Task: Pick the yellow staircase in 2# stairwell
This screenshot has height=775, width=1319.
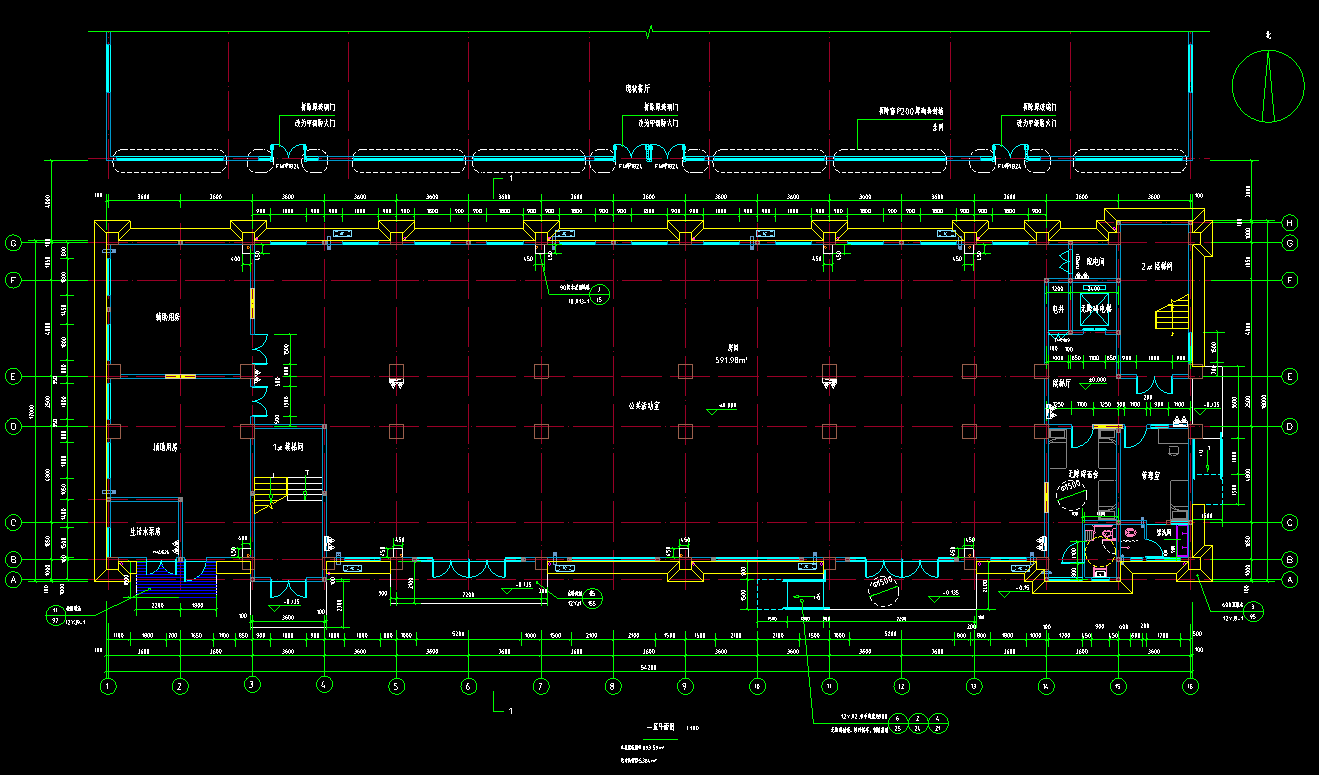Action: coord(1169,316)
